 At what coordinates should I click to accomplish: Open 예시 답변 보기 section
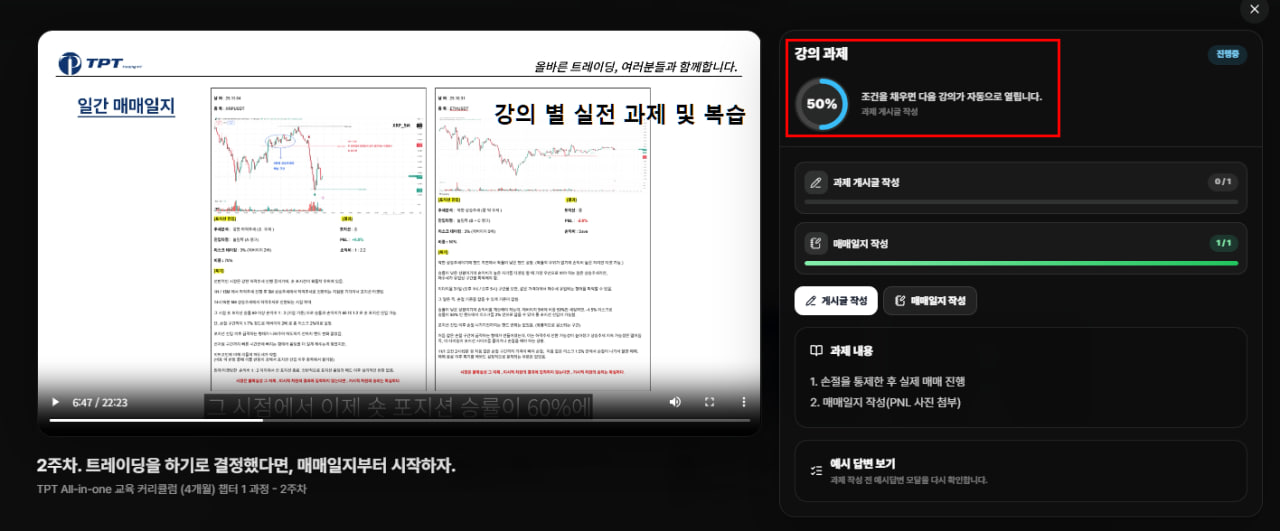click(1021, 471)
